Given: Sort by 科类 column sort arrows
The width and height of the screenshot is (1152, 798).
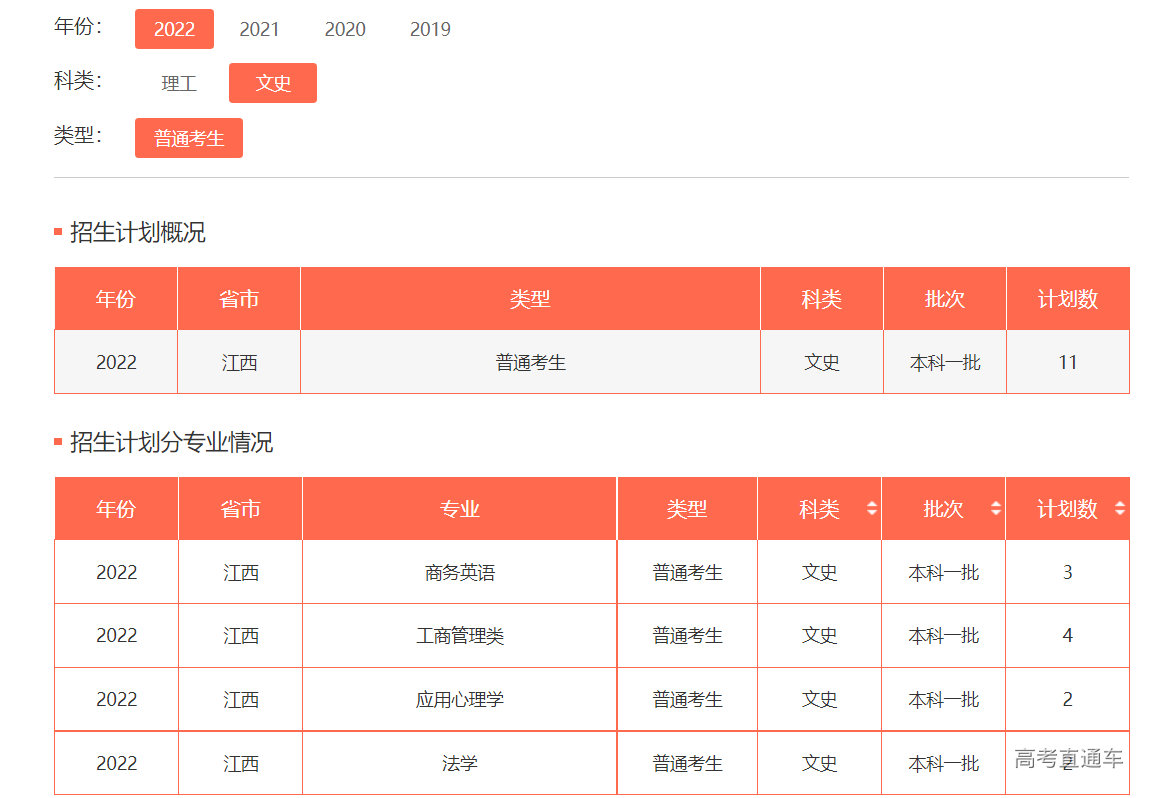Looking at the screenshot, I should (x=872, y=509).
